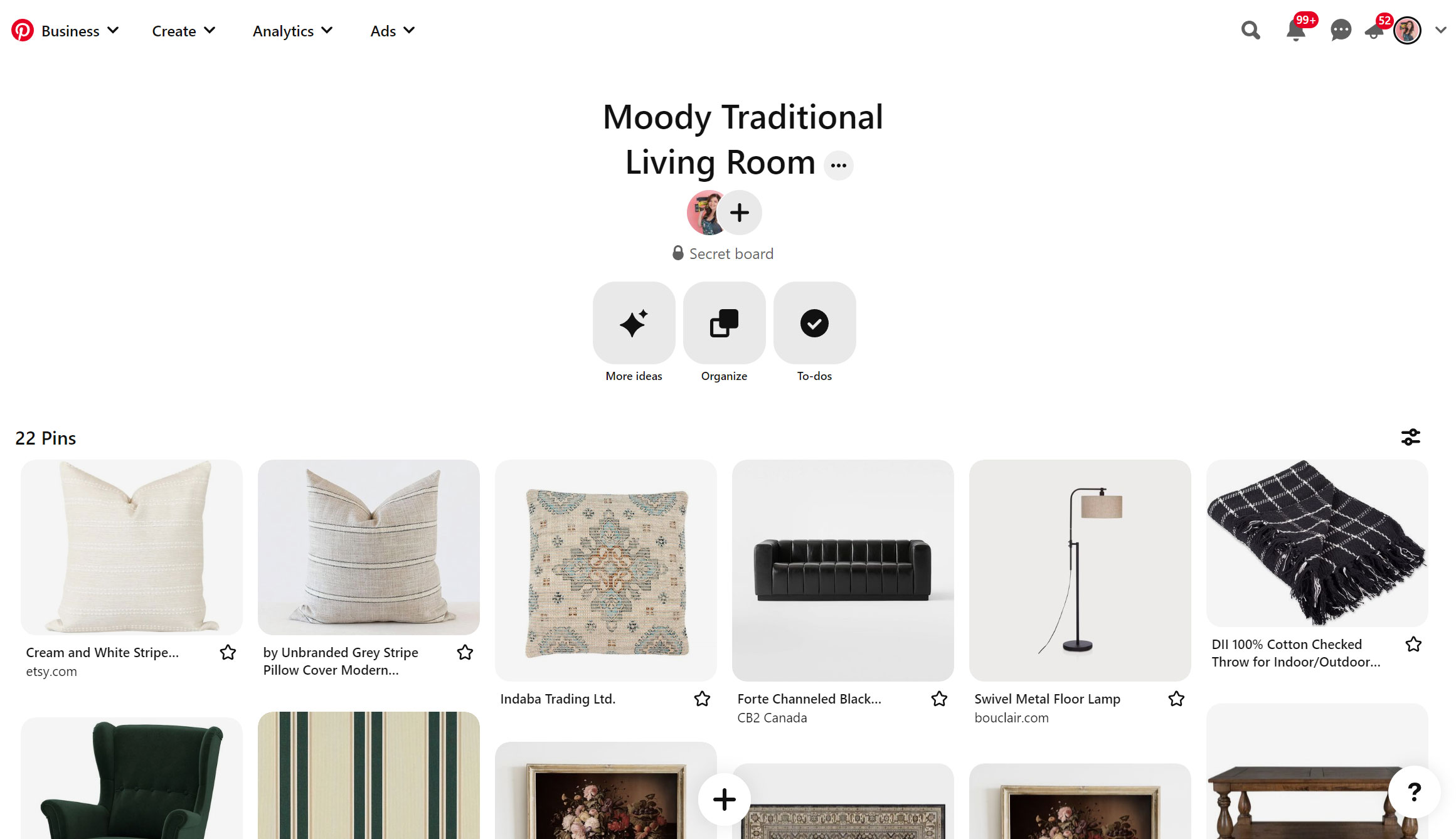The image size is (1456, 839).
Task: Star the Cream and White Stripe pin
Action: pos(228,652)
